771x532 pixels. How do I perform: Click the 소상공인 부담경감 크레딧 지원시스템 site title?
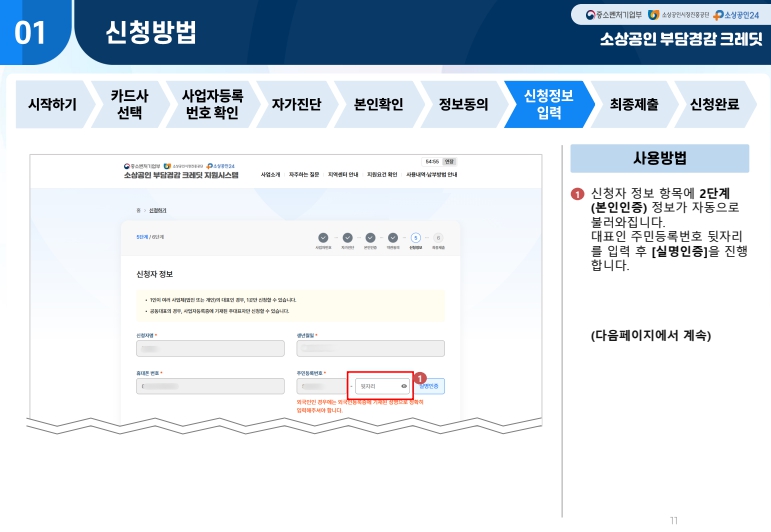[181, 175]
